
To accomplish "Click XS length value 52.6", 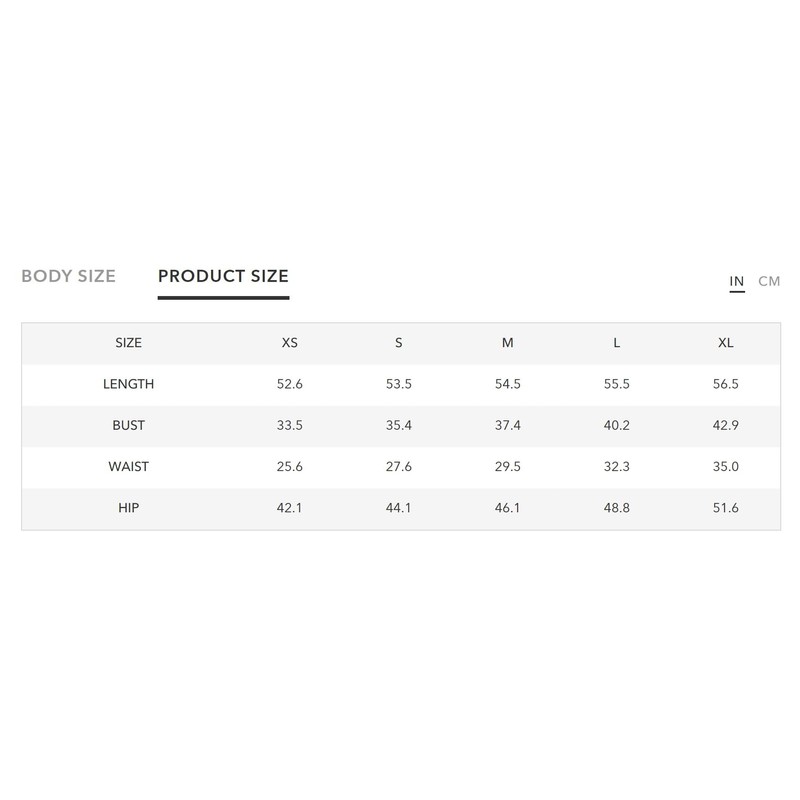I will (289, 384).
